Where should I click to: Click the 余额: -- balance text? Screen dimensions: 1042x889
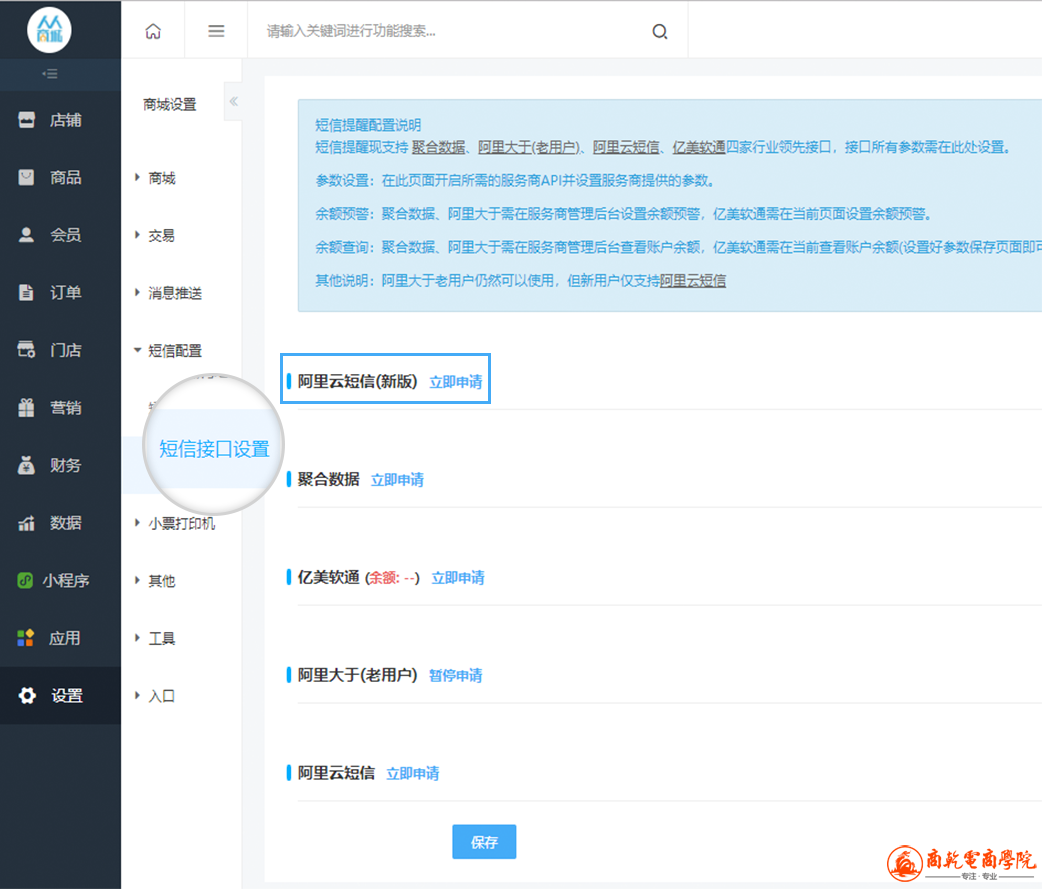tap(392, 578)
